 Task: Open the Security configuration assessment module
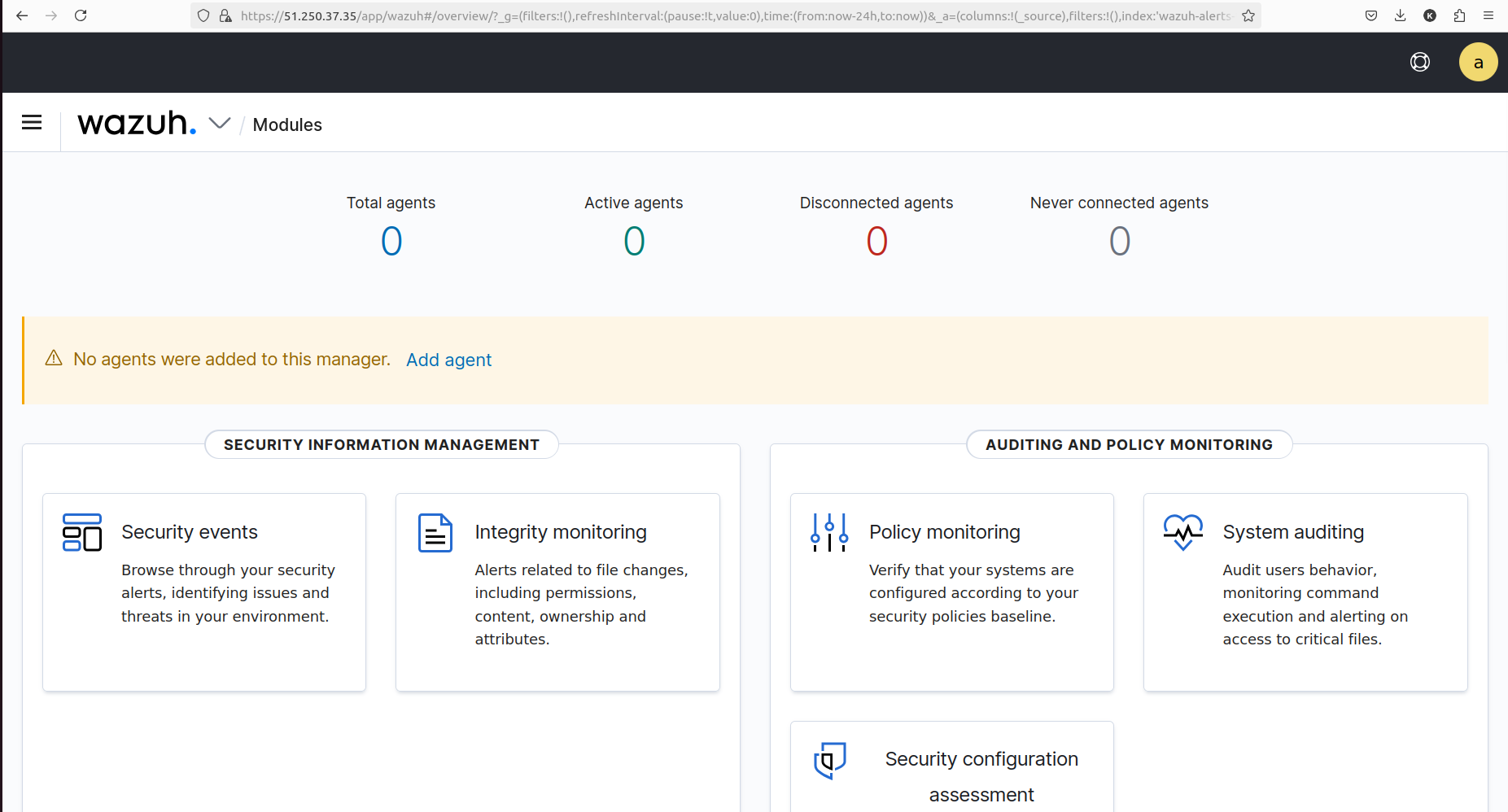coord(952,766)
